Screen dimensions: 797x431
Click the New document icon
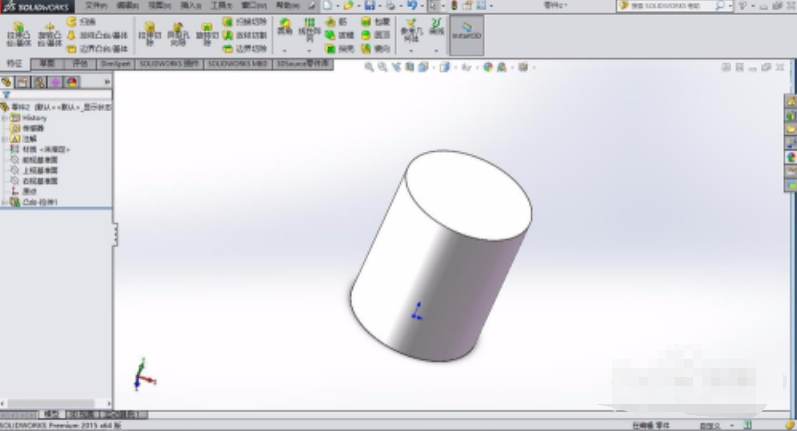click(x=328, y=6)
